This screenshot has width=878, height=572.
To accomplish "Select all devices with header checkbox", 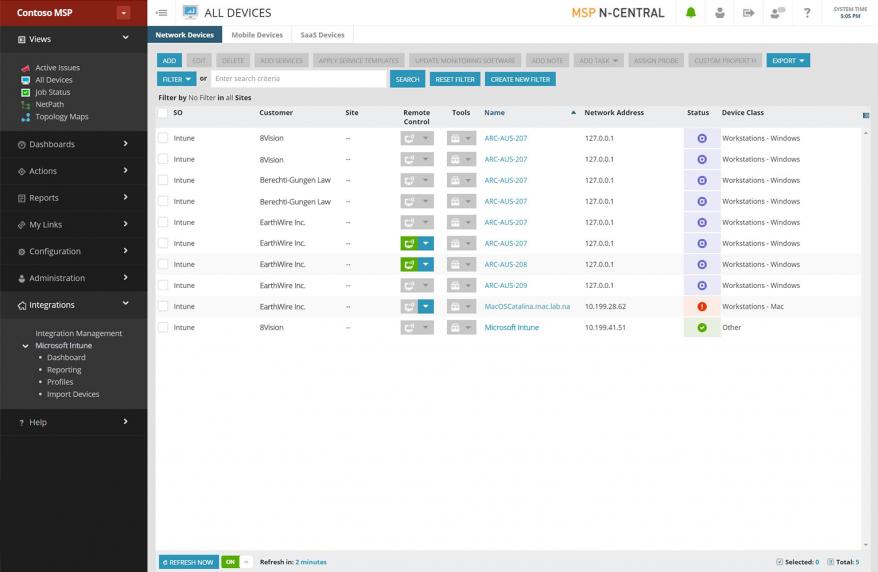I will click(x=162, y=113).
